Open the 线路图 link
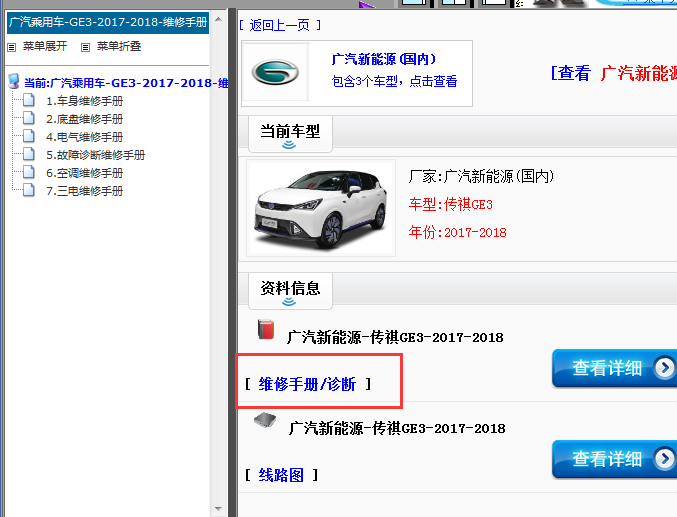The height and width of the screenshot is (517, 677). 281,475
